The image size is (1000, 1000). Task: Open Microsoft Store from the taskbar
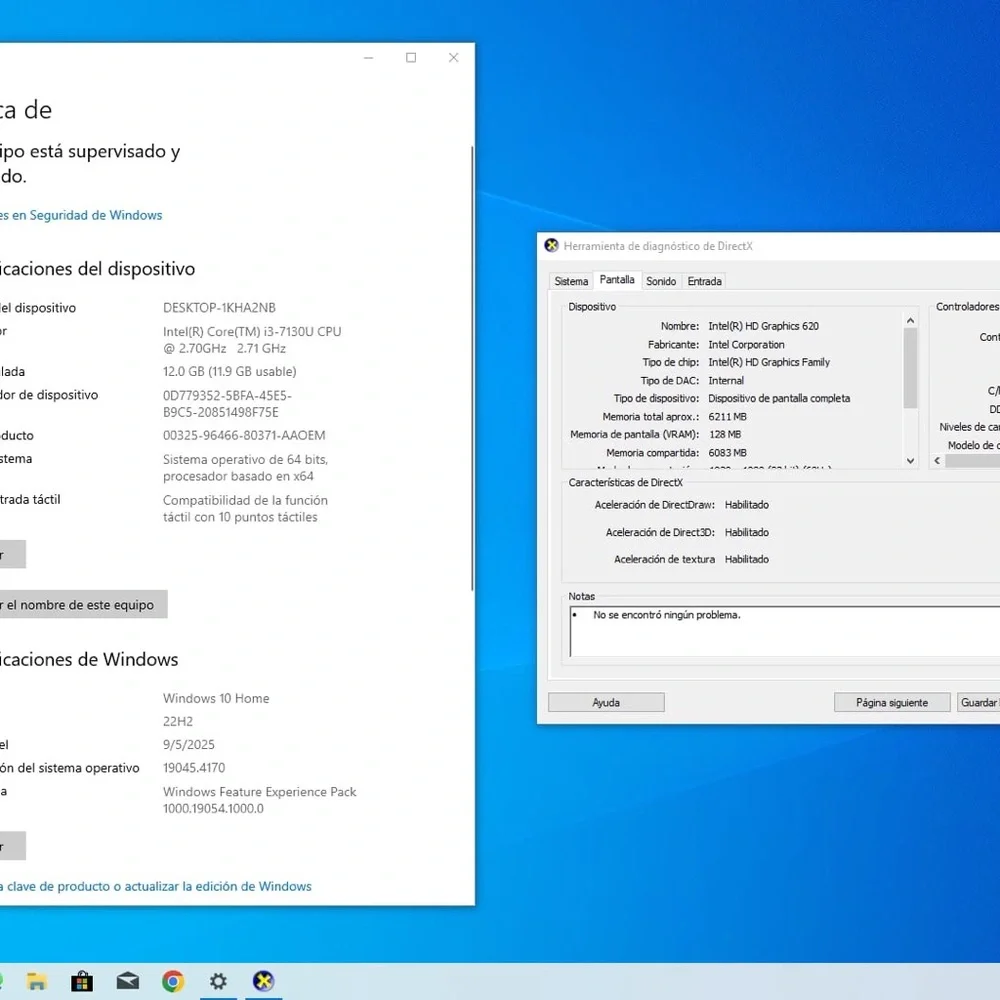tap(82, 981)
